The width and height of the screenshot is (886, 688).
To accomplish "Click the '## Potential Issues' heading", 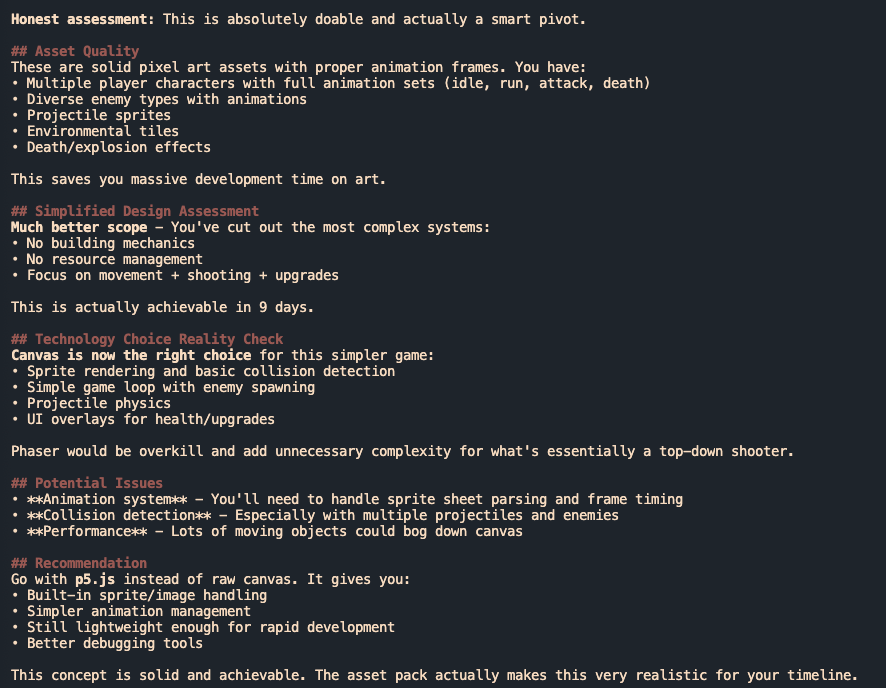I will point(87,484).
